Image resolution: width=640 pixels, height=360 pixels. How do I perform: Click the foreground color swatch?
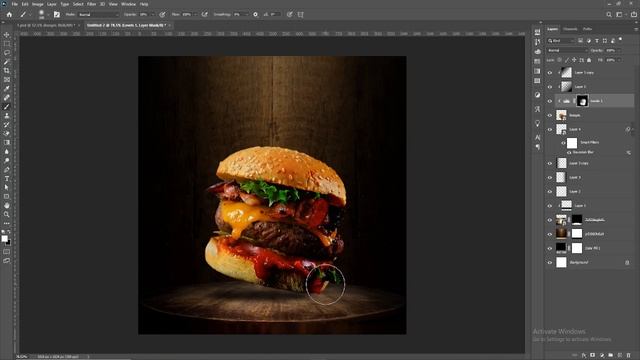[4, 238]
